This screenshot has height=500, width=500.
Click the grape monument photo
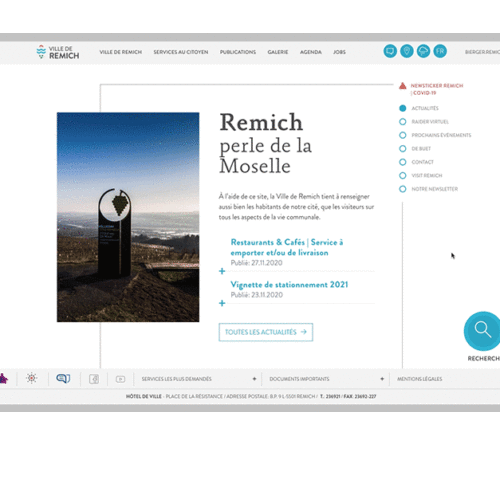coord(128,217)
